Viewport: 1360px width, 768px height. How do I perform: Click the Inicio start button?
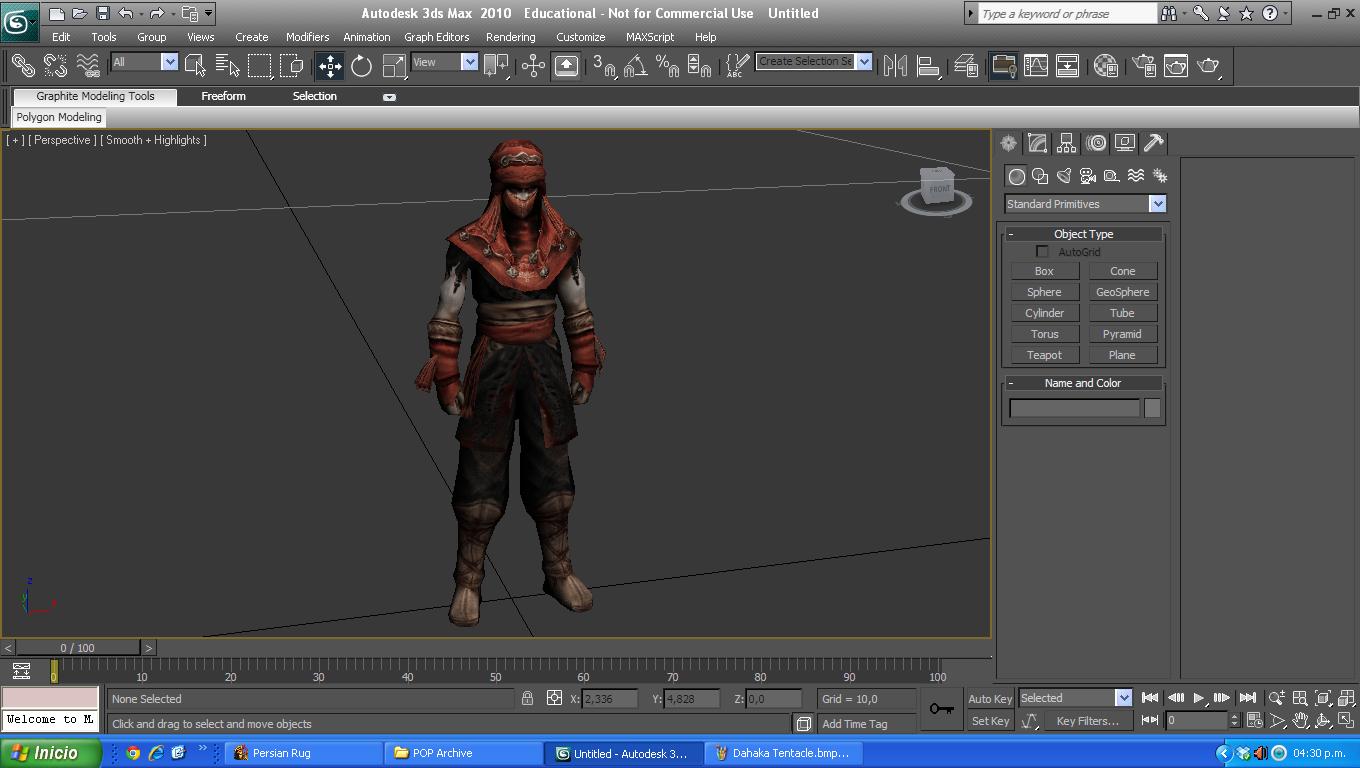50,753
